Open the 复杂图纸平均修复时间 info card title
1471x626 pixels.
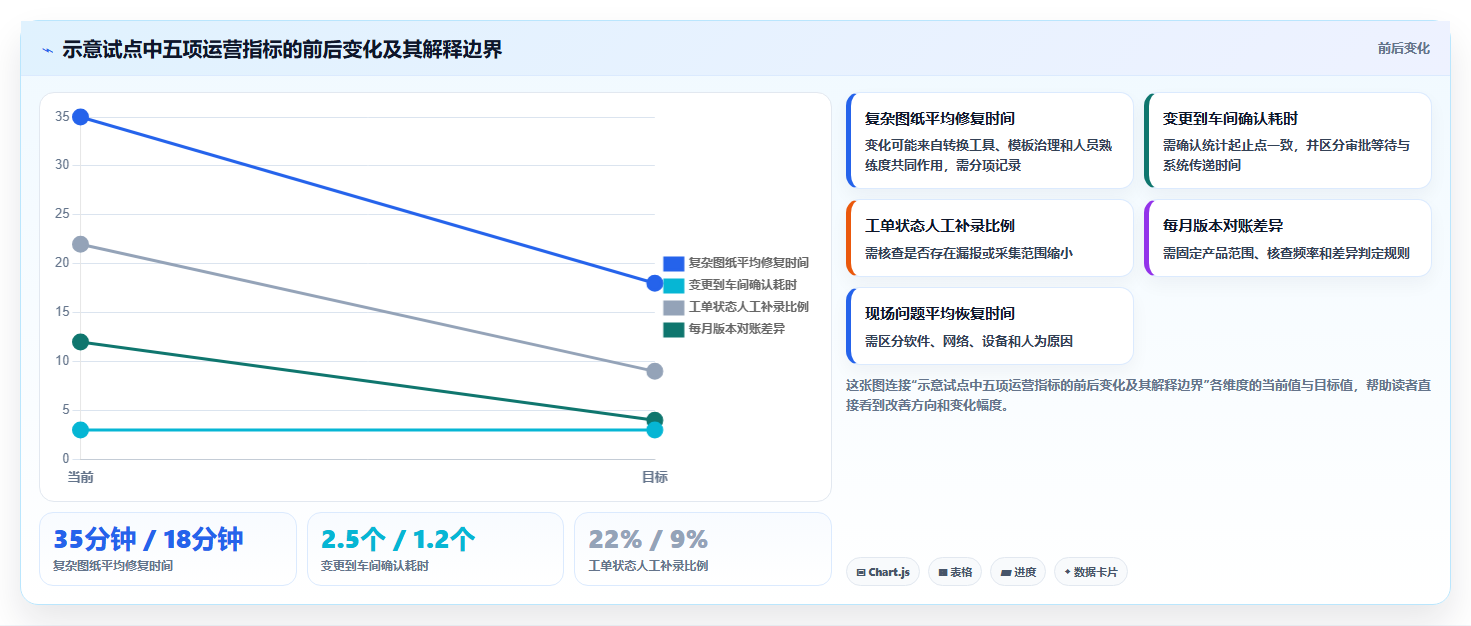[940, 118]
